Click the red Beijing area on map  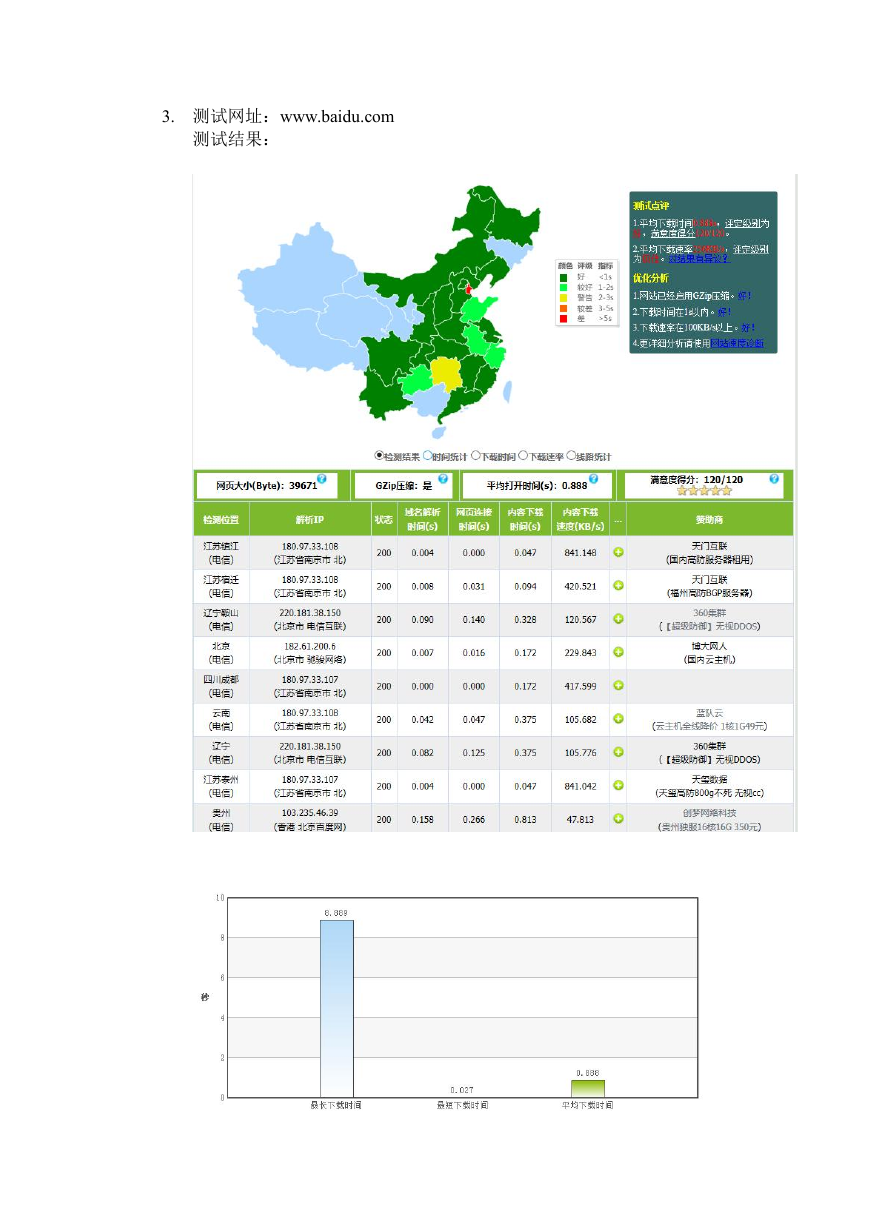(x=469, y=289)
